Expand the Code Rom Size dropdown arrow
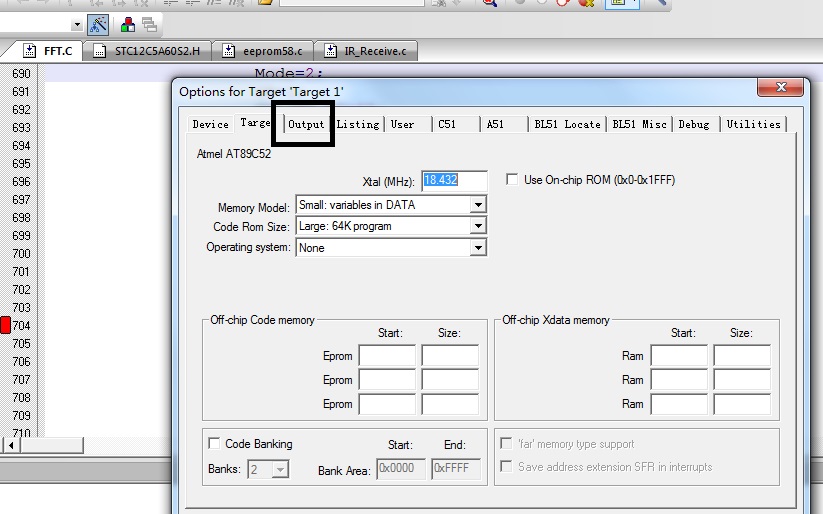The width and height of the screenshot is (823, 514). (x=478, y=226)
